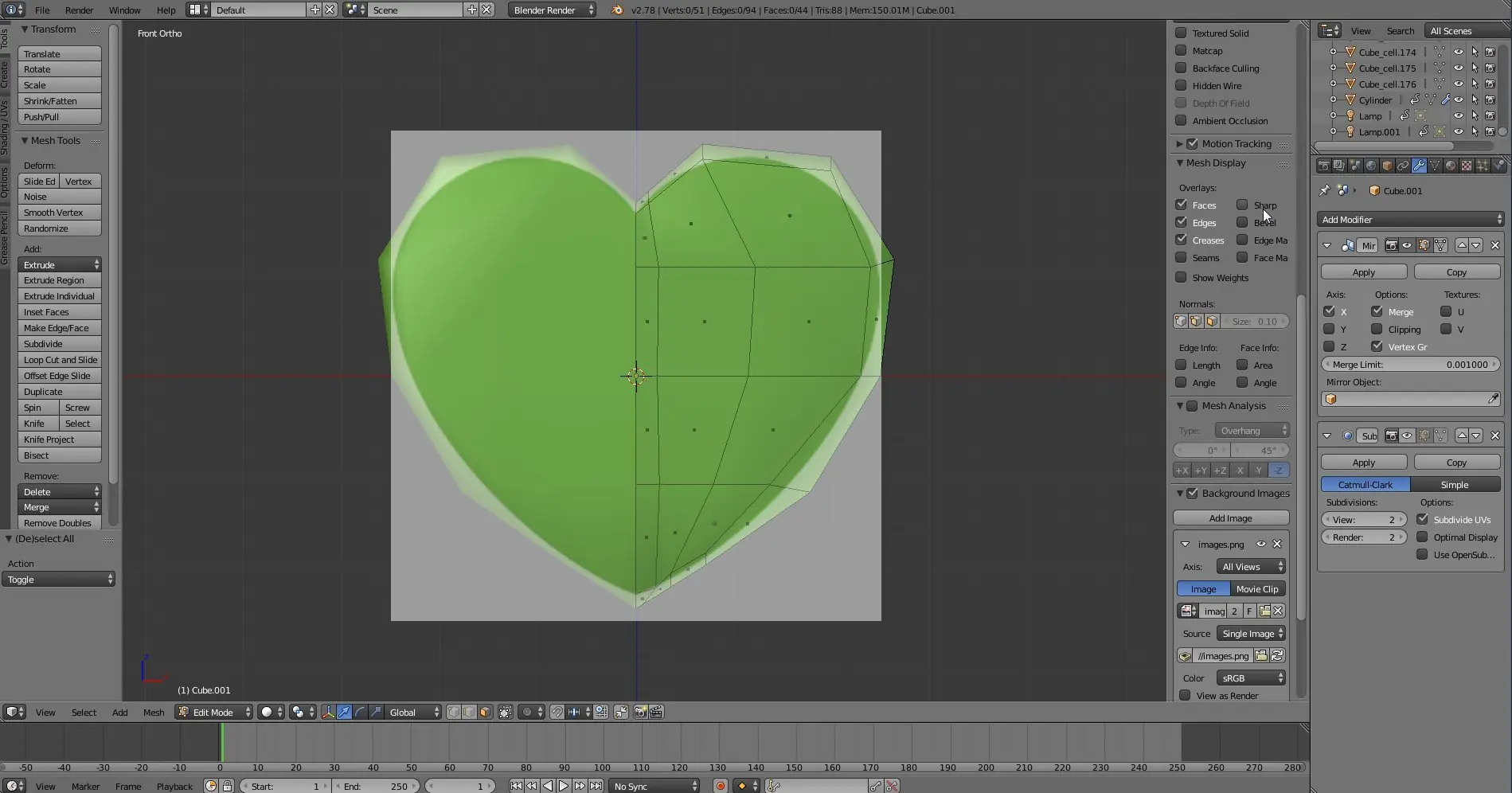This screenshot has height=793, width=1512.
Task: Switch to the Material properties sphere icon
Action: pyautogui.click(x=1449, y=166)
